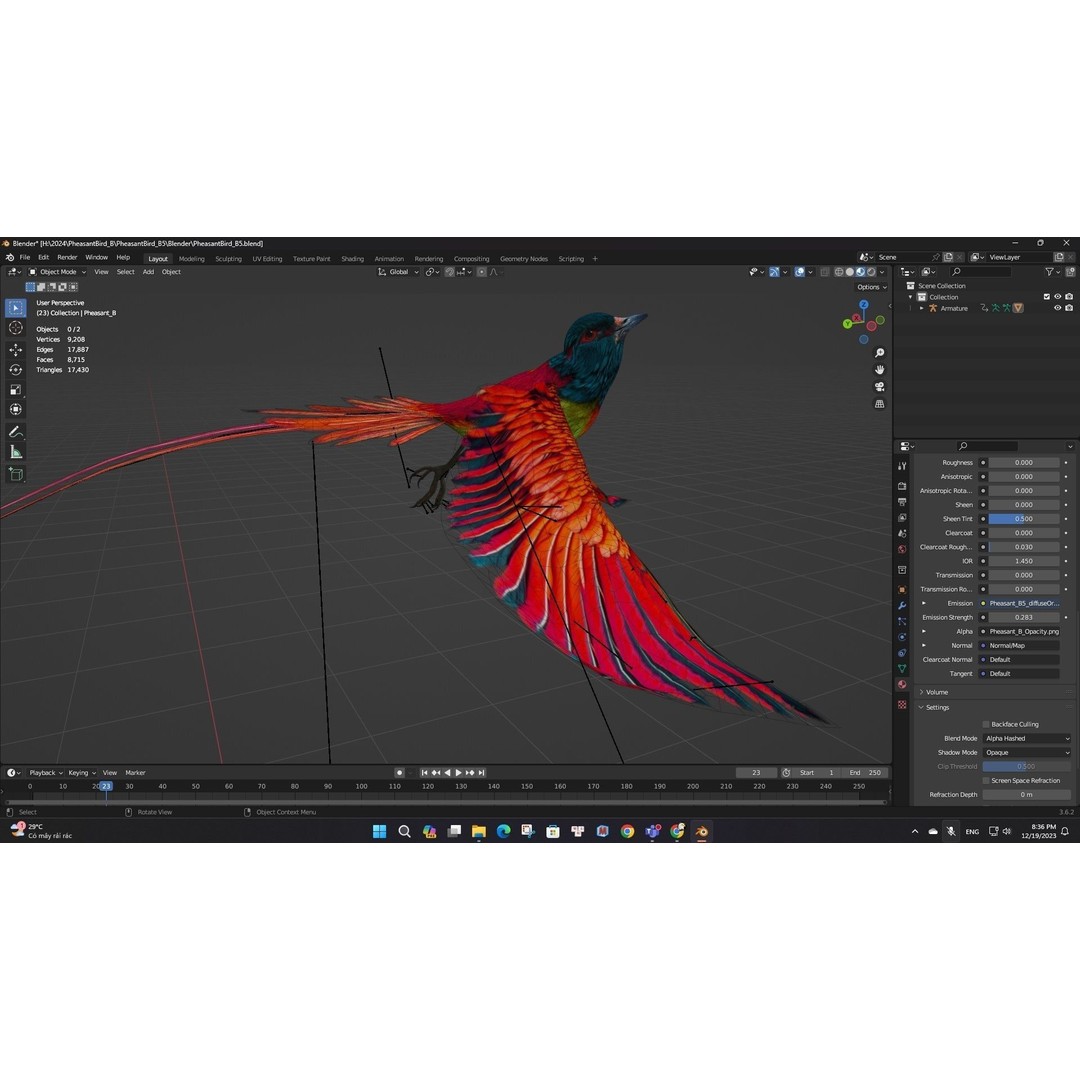This screenshot has height=1080, width=1080.
Task: Open the Render properties tab
Action: pyautogui.click(x=902, y=486)
